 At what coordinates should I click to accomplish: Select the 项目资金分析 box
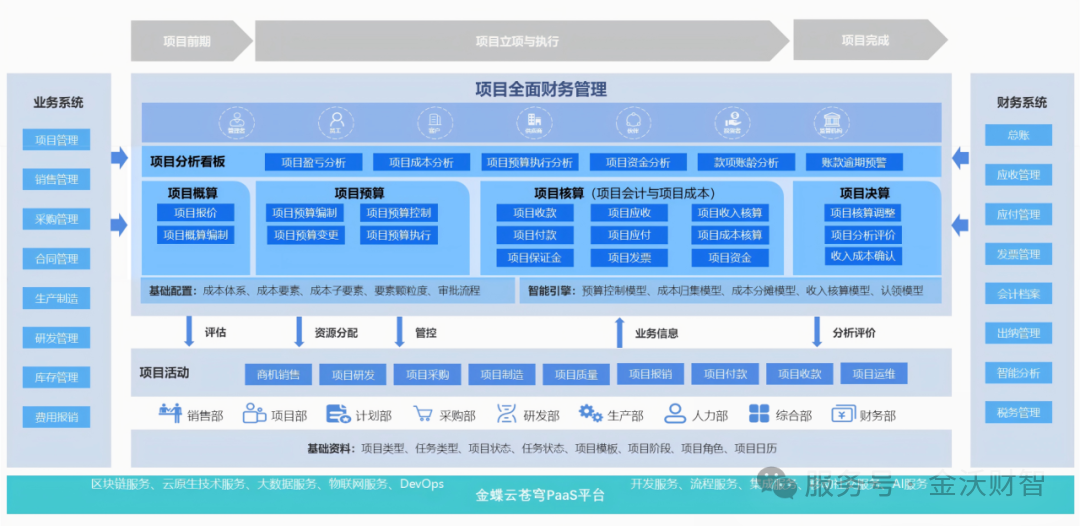tap(638, 162)
